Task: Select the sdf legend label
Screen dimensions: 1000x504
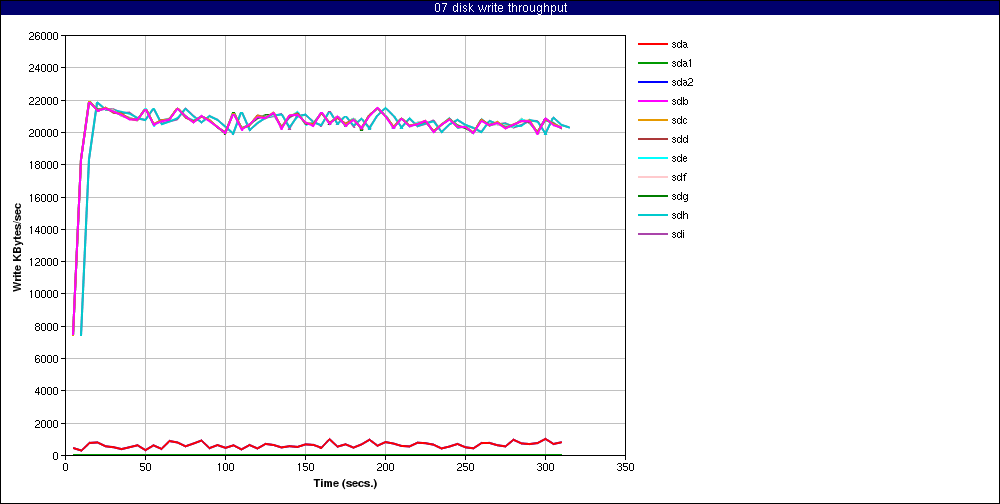Action: coord(679,177)
